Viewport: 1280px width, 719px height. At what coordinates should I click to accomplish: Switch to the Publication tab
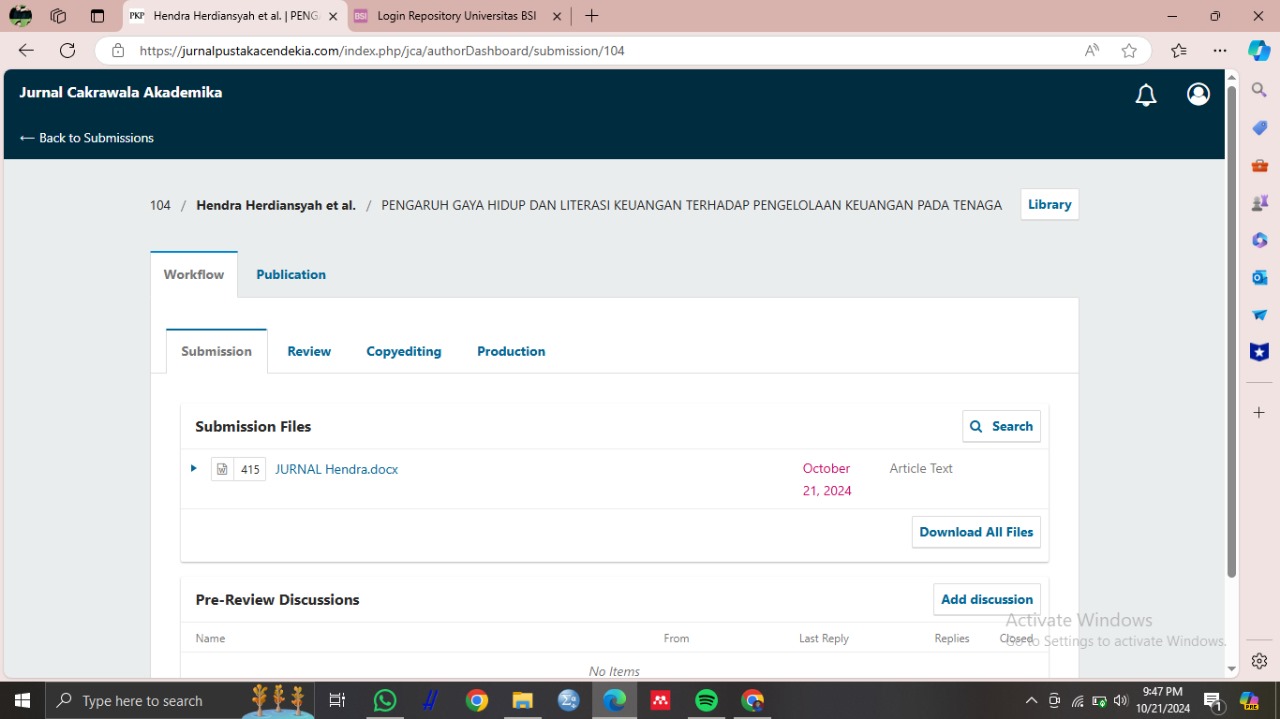(x=291, y=274)
